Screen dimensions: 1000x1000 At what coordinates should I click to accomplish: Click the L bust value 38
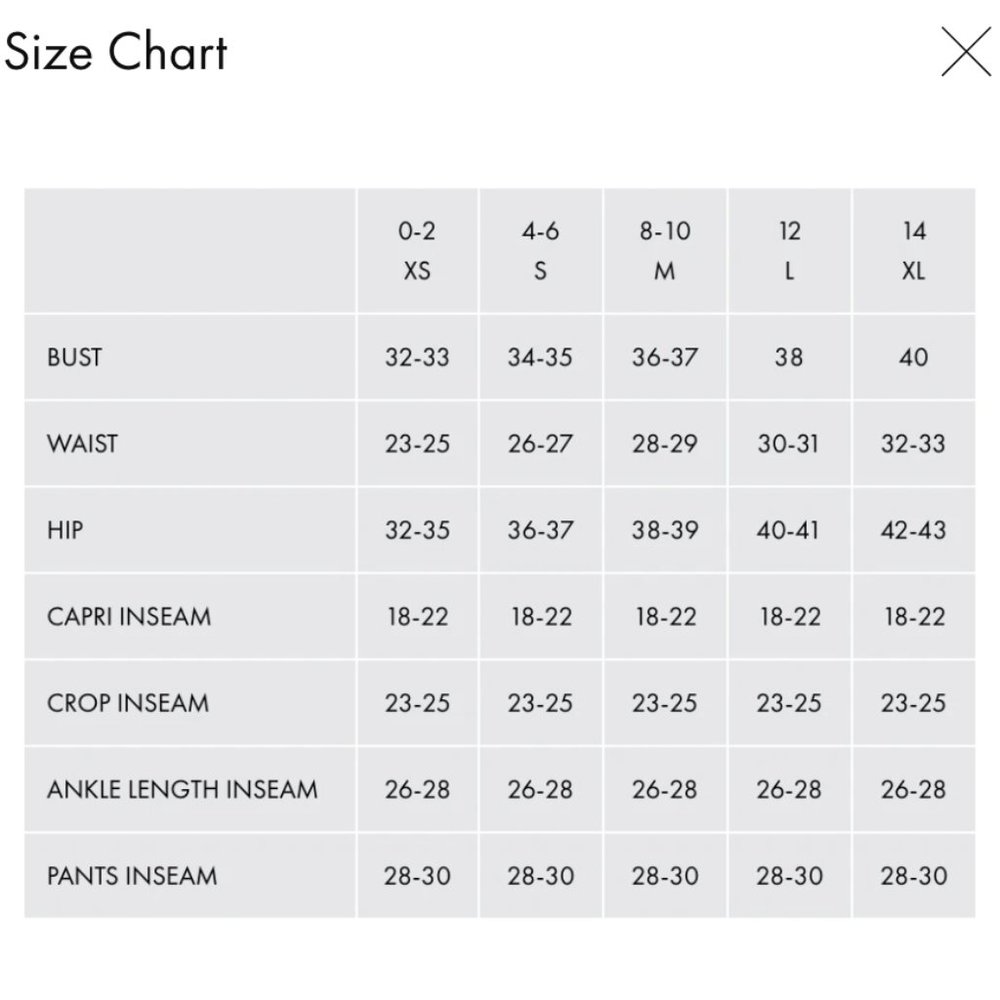789,357
